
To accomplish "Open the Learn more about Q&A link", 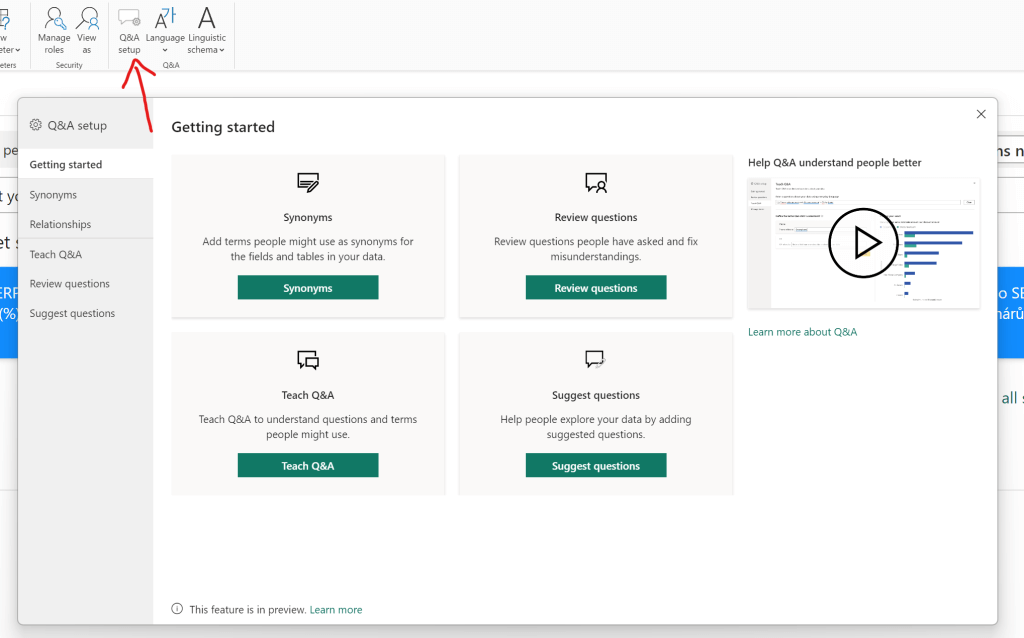I will (802, 332).
